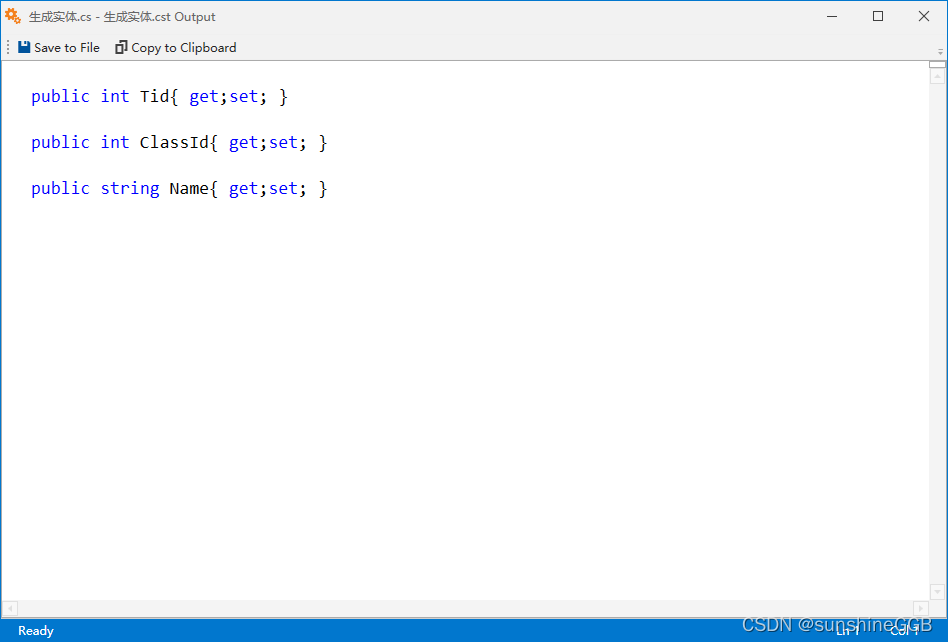Click the property name ClassId
The width and height of the screenshot is (948, 642).
coord(174,142)
